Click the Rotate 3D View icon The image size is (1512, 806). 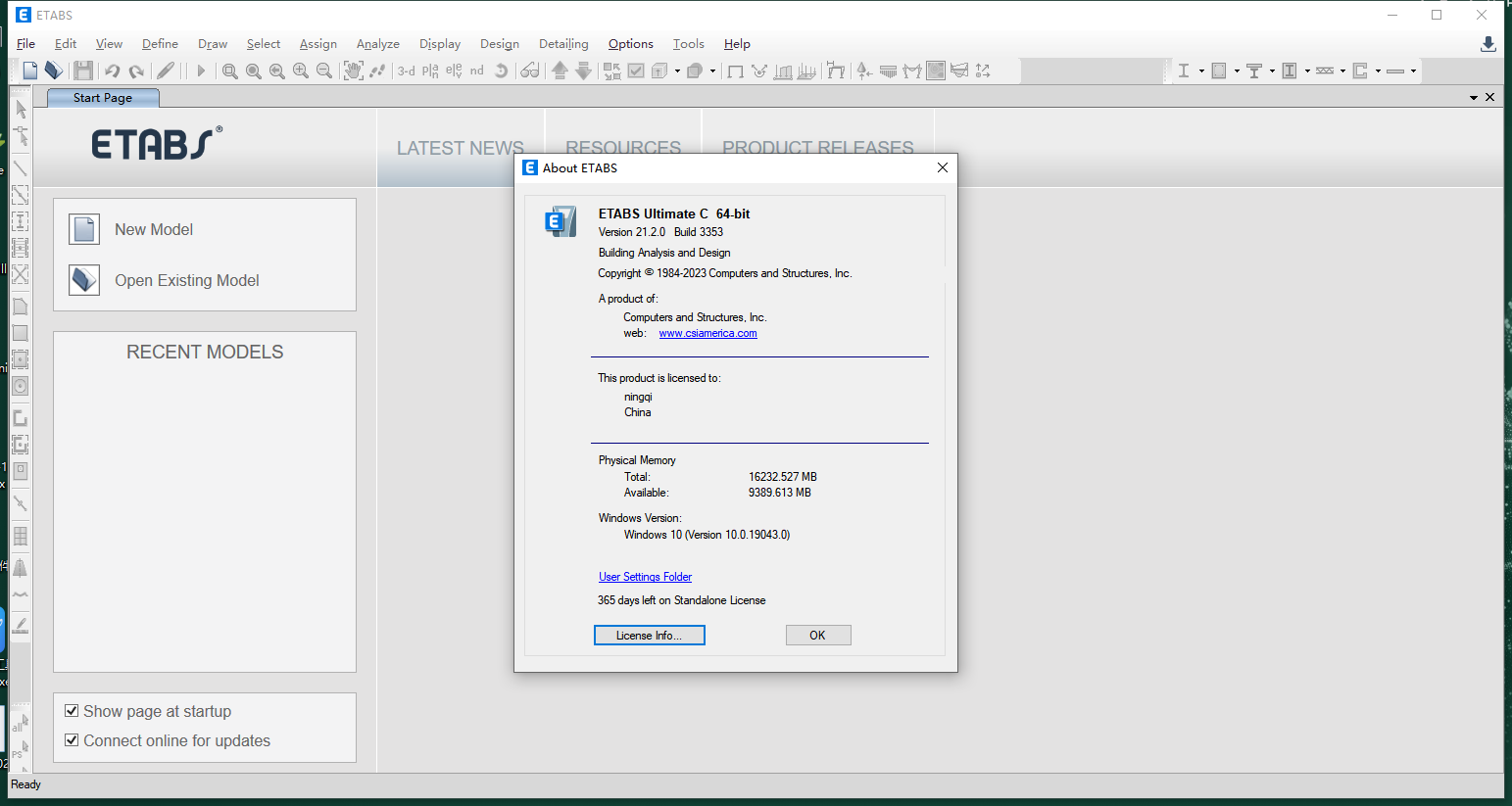pyautogui.click(x=501, y=71)
